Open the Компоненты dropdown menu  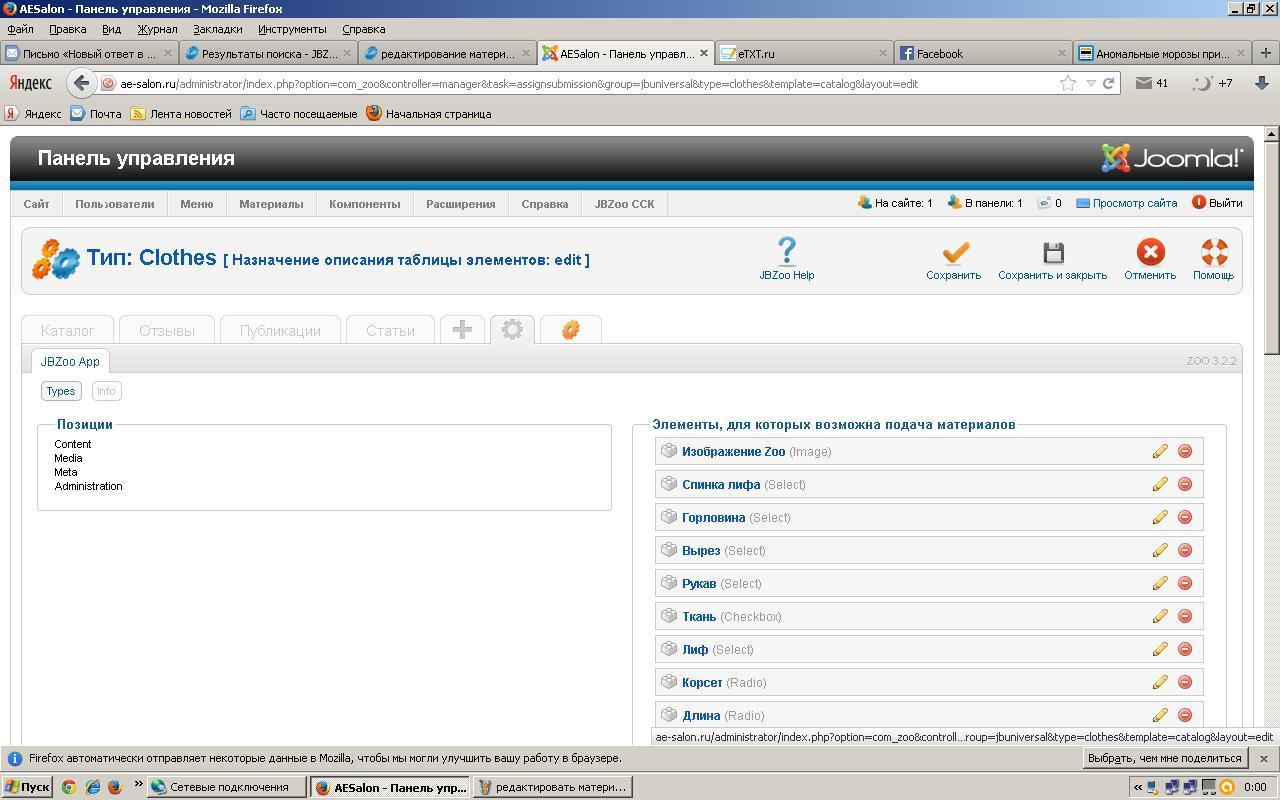point(364,204)
